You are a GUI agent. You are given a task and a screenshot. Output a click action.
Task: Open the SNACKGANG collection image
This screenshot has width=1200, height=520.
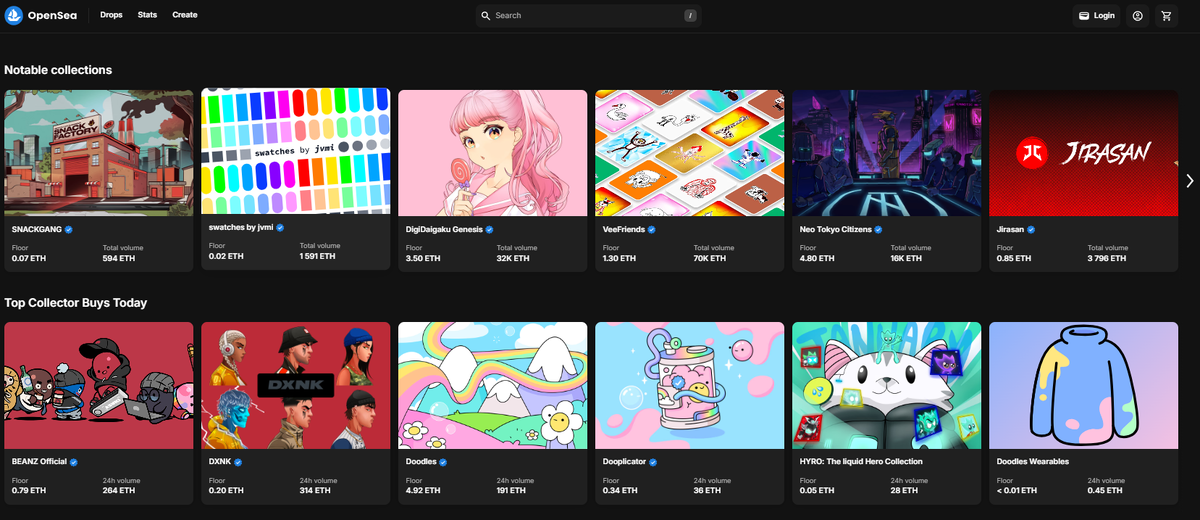[x=99, y=153]
